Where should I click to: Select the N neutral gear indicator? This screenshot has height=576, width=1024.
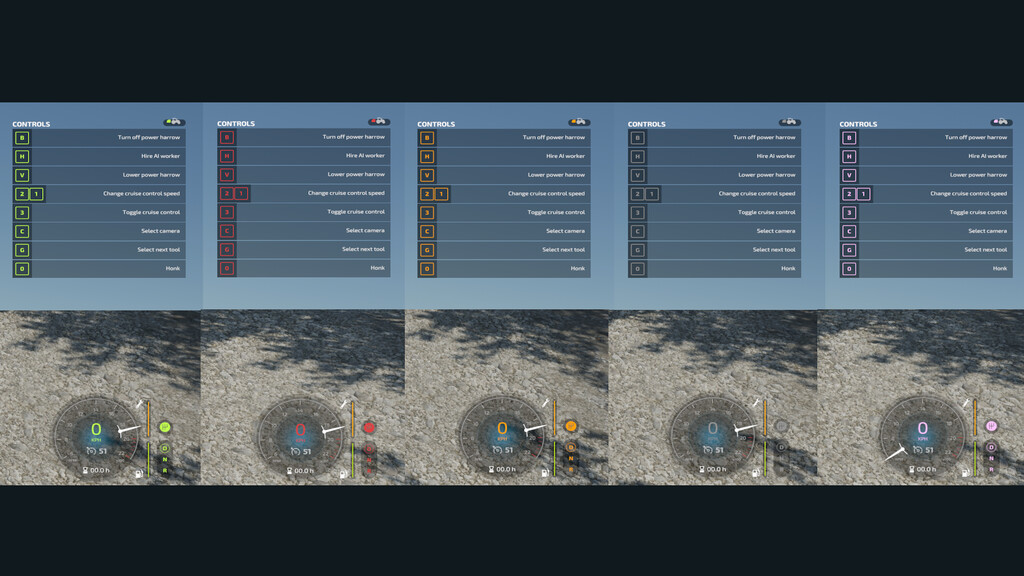coord(163,459)
